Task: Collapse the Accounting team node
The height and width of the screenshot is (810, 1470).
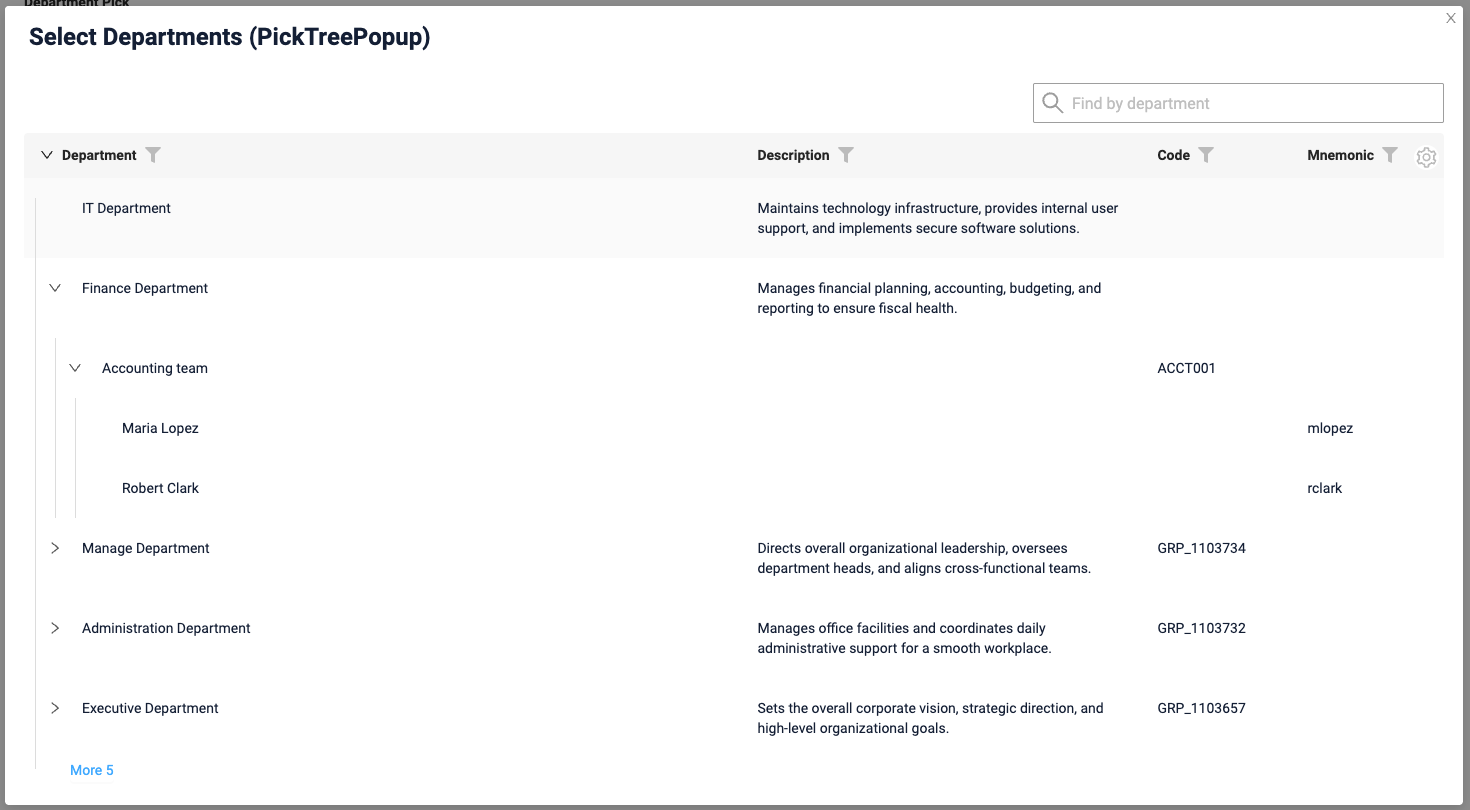Action: click(75, 368)
